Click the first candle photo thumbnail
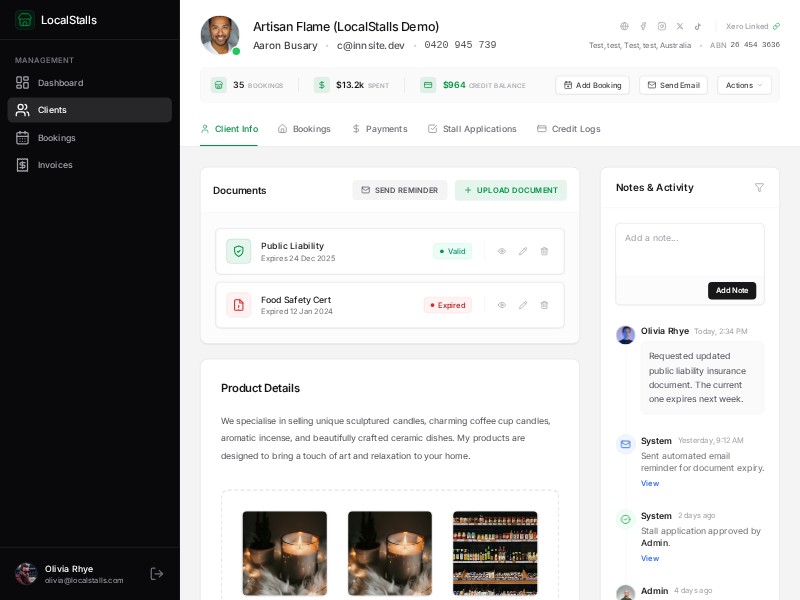Image resolution: width=800 pixels, height=600 pixels. 284,553
